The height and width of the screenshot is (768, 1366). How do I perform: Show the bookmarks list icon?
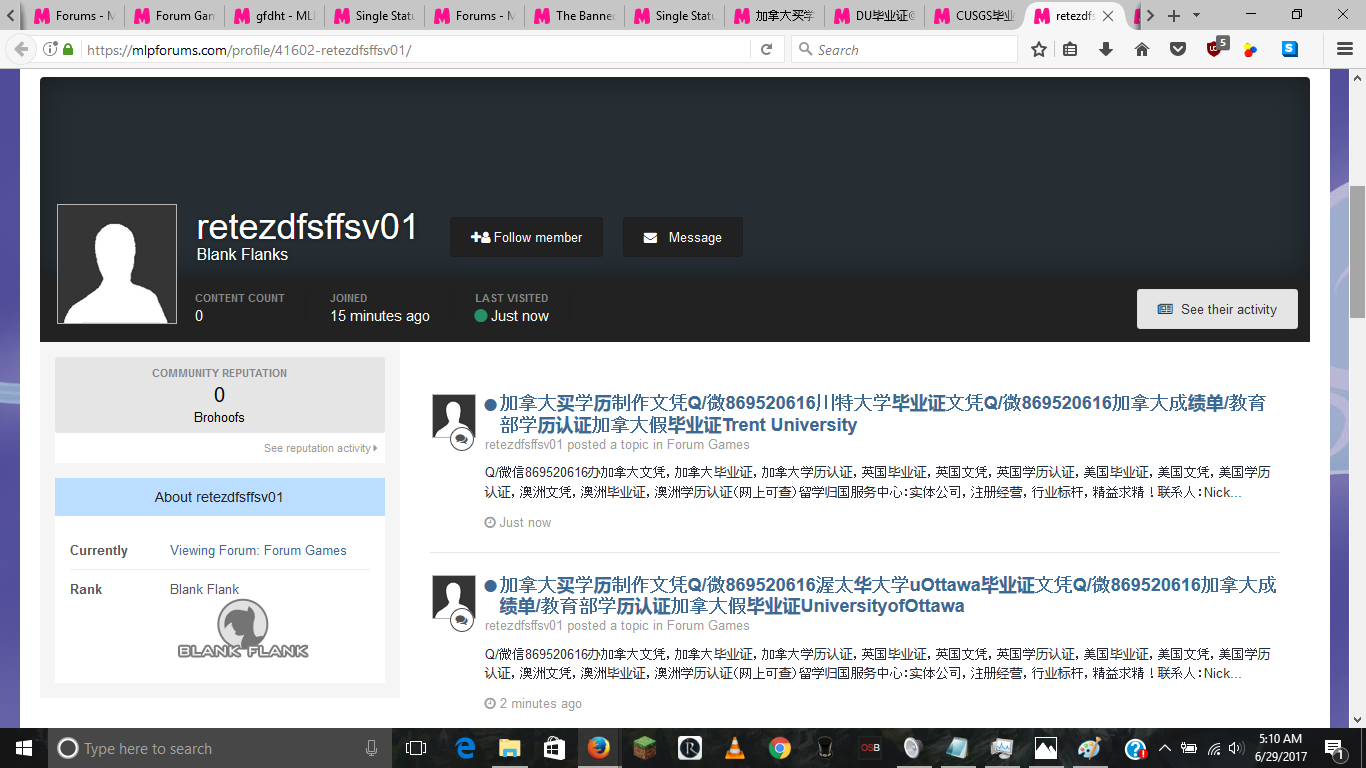[x=1070, y=49]
